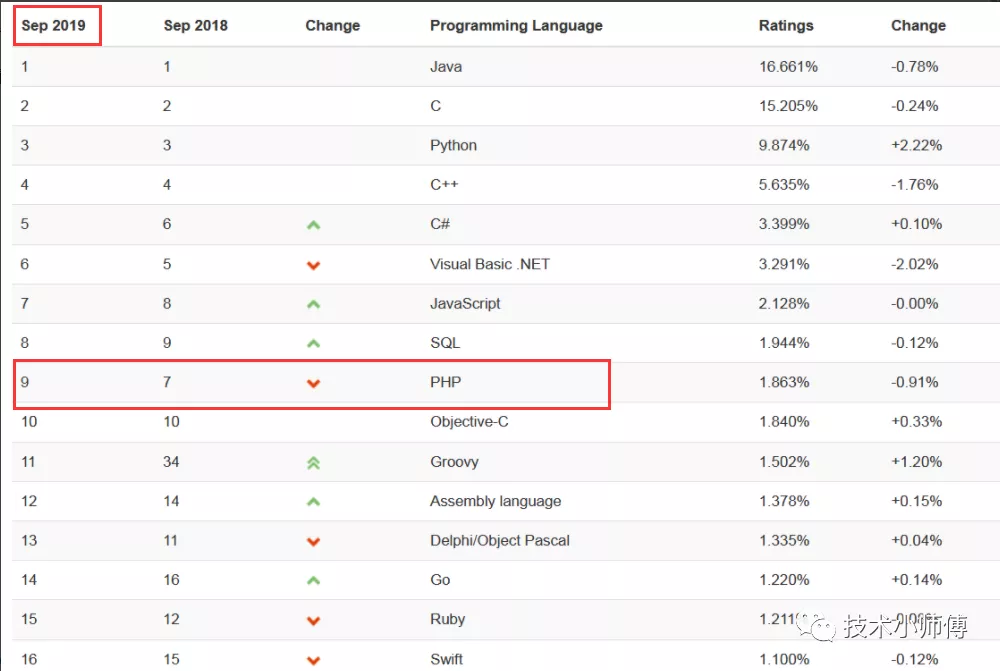Click the green arrow beside Assembly language

[313, 501]
